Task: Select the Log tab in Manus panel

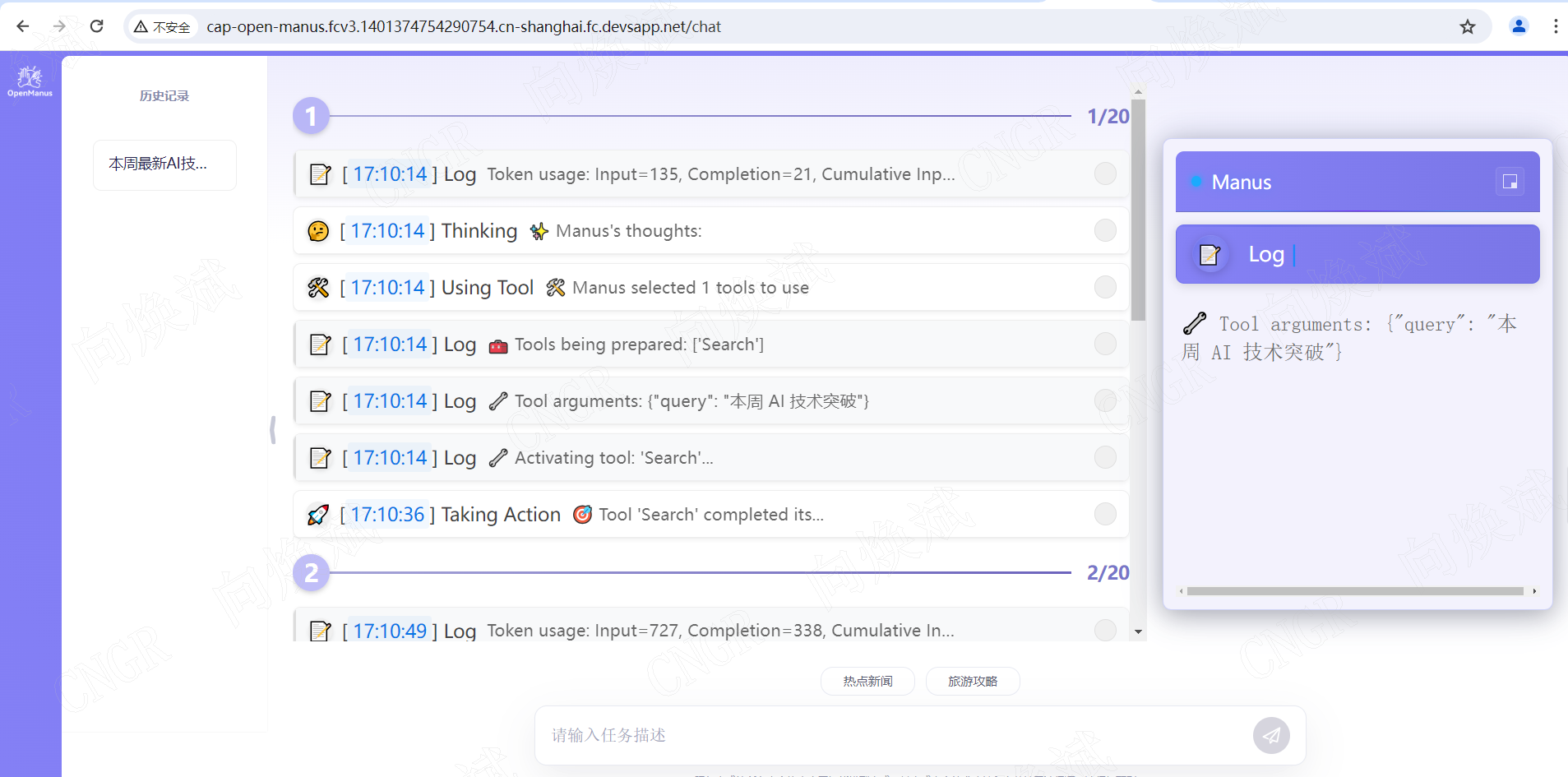Action: [1358, 254]
